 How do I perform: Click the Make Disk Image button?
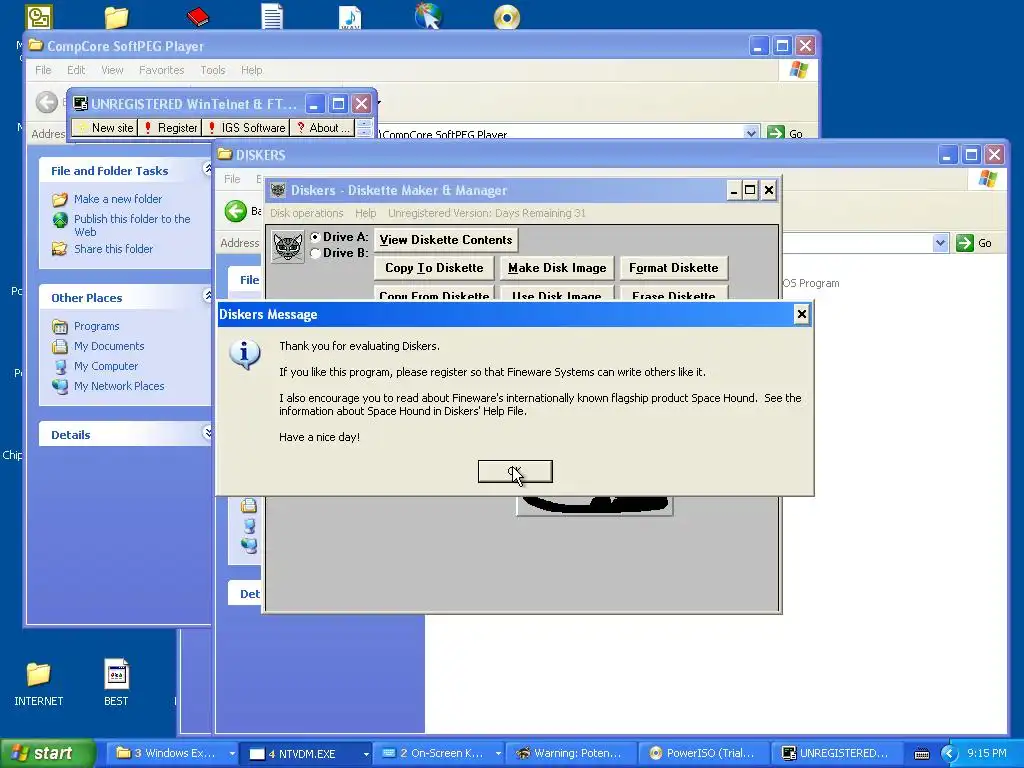point(557,268)
